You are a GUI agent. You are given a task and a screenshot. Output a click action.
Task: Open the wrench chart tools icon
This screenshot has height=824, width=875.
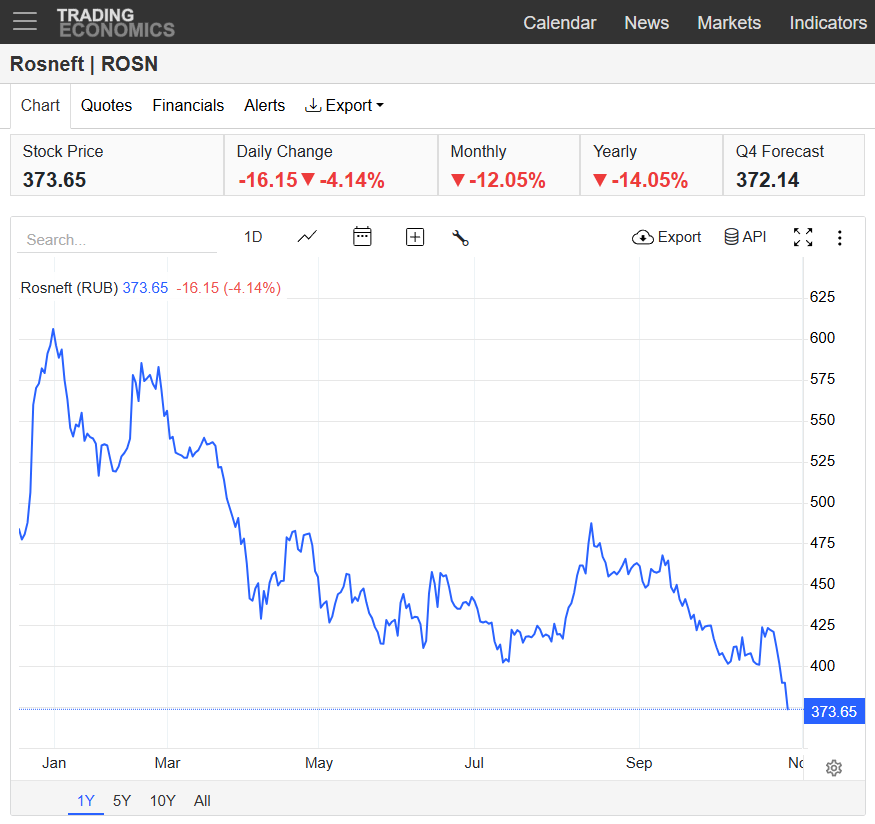[x=460, y=238]
